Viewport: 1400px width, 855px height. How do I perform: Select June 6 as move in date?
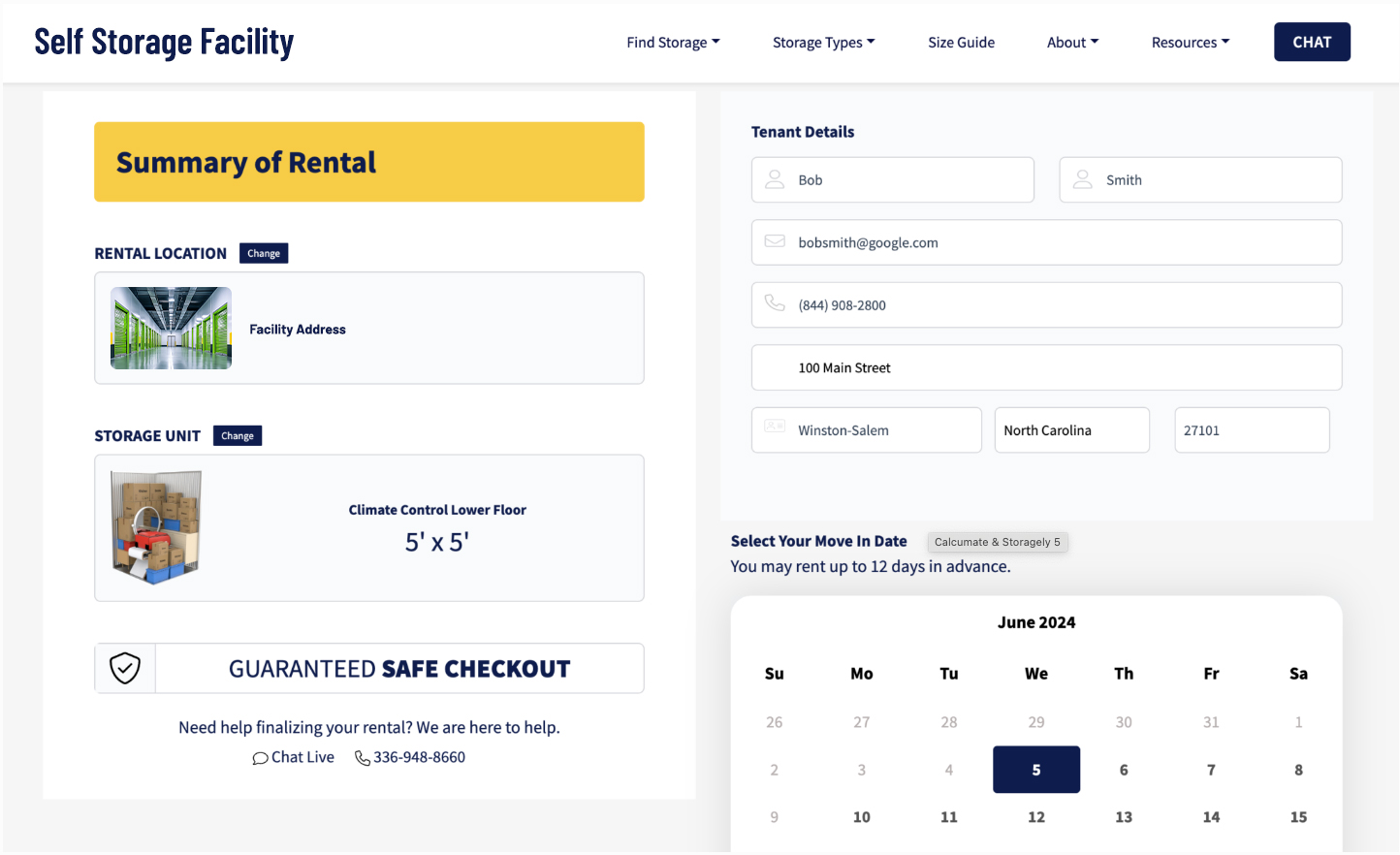tap(1124, 770)
